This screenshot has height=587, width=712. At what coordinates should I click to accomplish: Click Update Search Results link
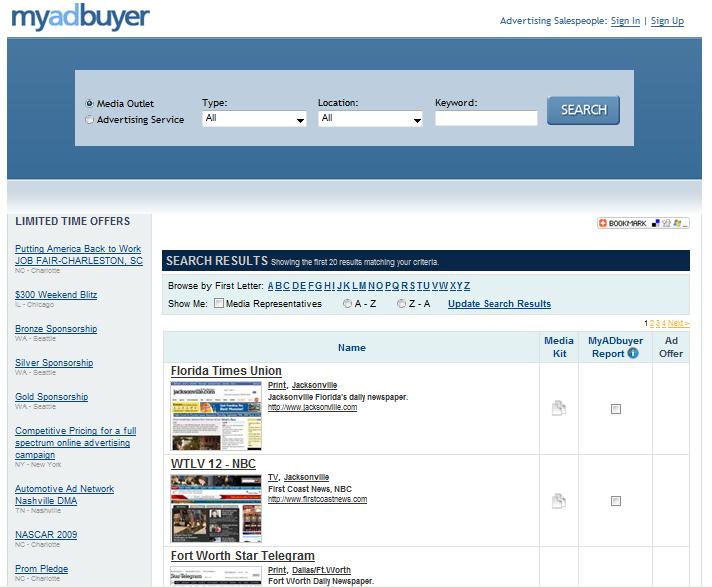tap(499, 304)
